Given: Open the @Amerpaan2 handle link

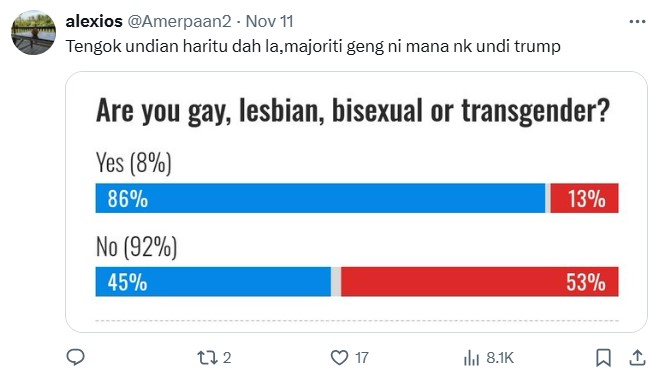Looking at the screenshot, I should 179,21.
